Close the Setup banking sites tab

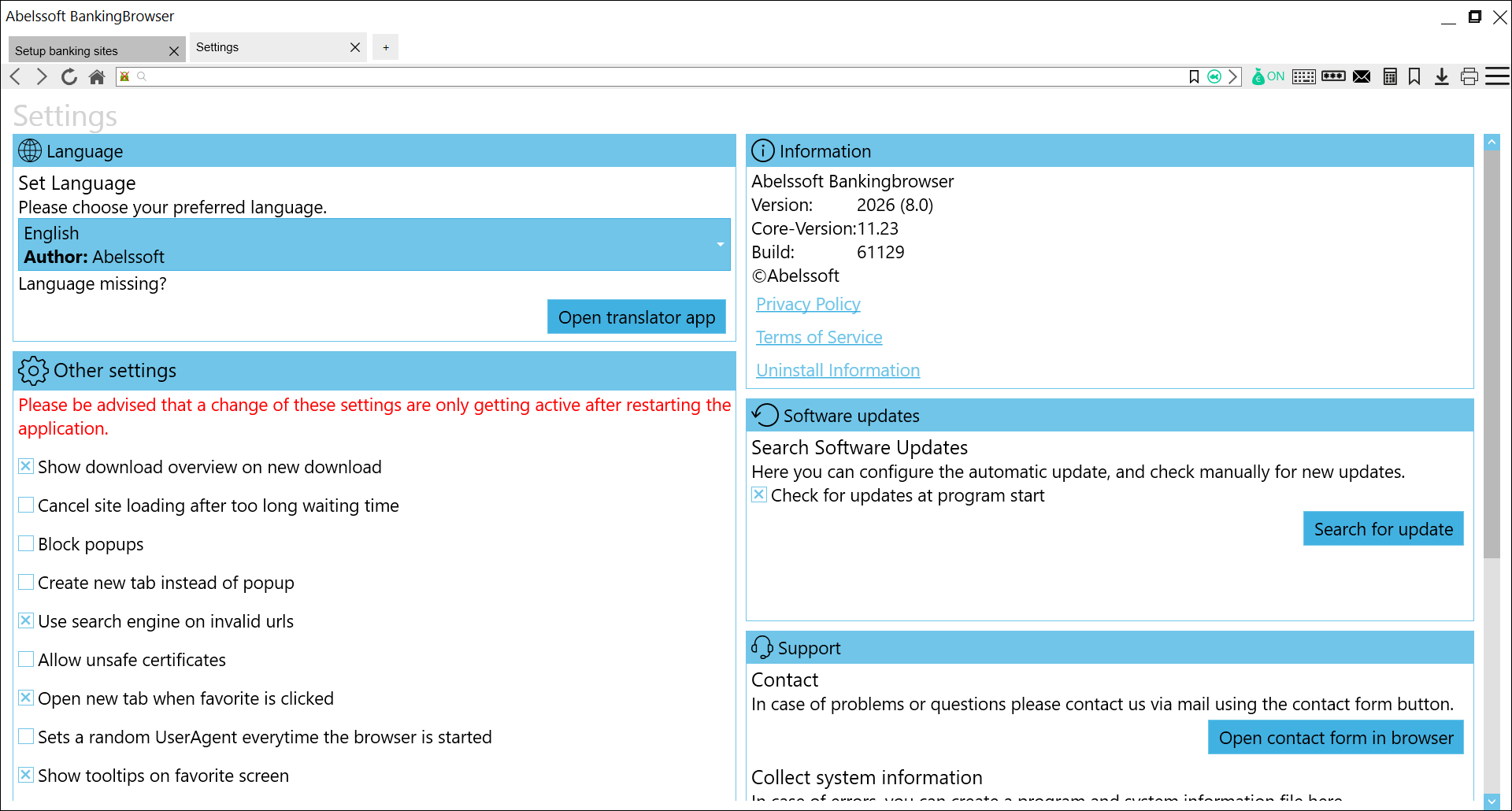pos(174,51)
